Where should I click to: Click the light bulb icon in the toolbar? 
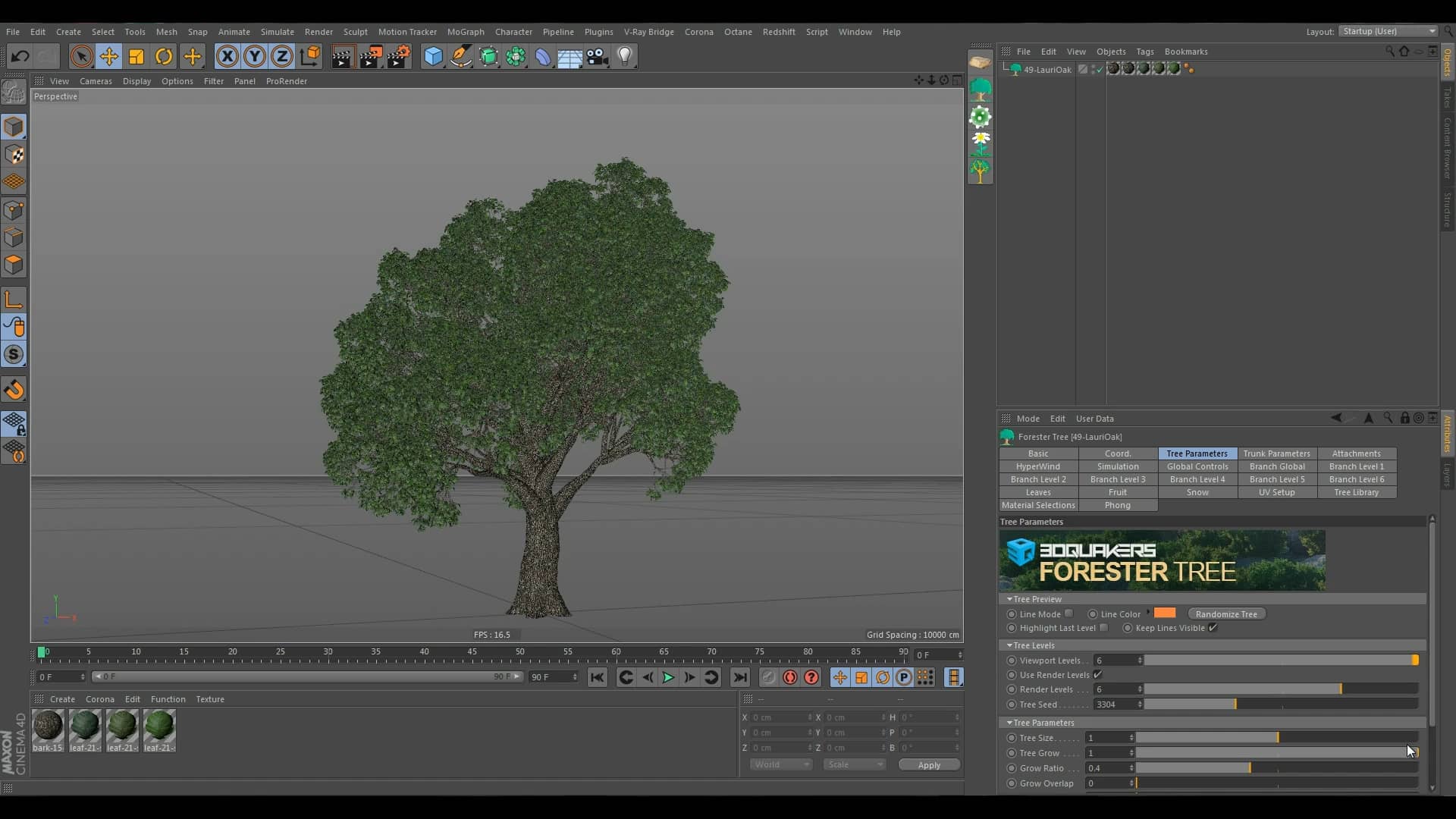coord(625,56)
